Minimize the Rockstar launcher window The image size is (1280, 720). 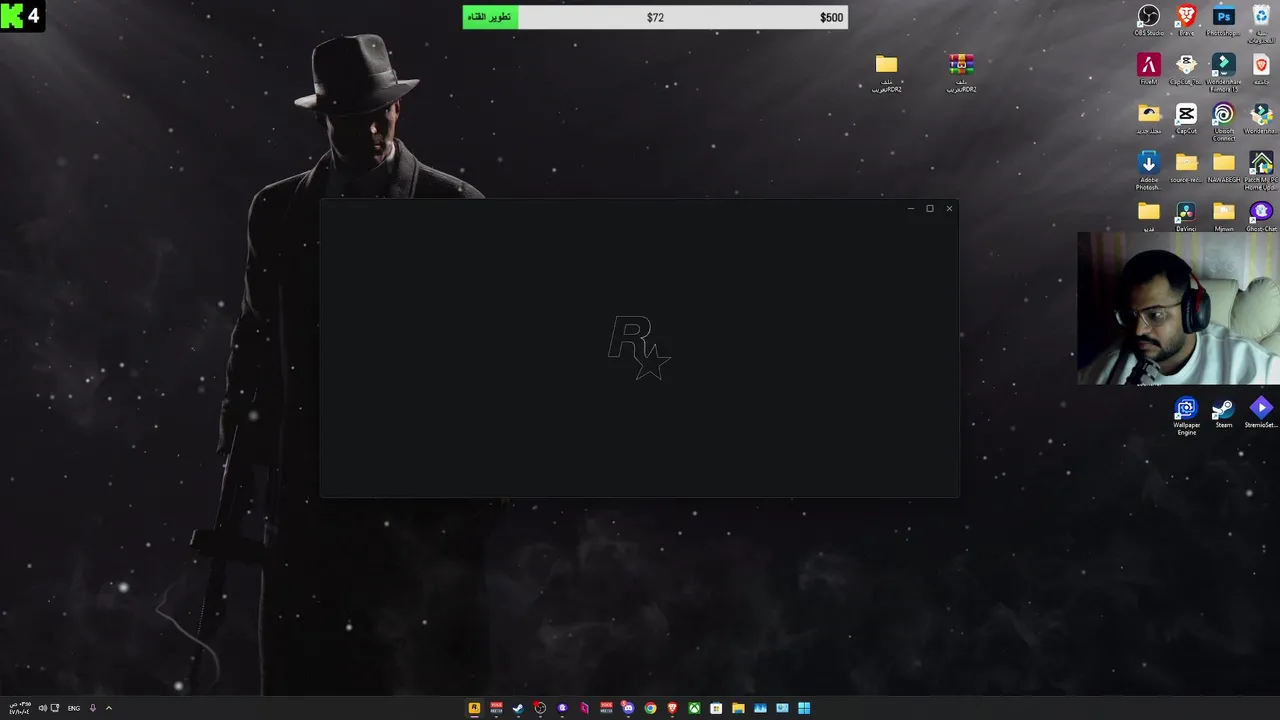[910, 208]
